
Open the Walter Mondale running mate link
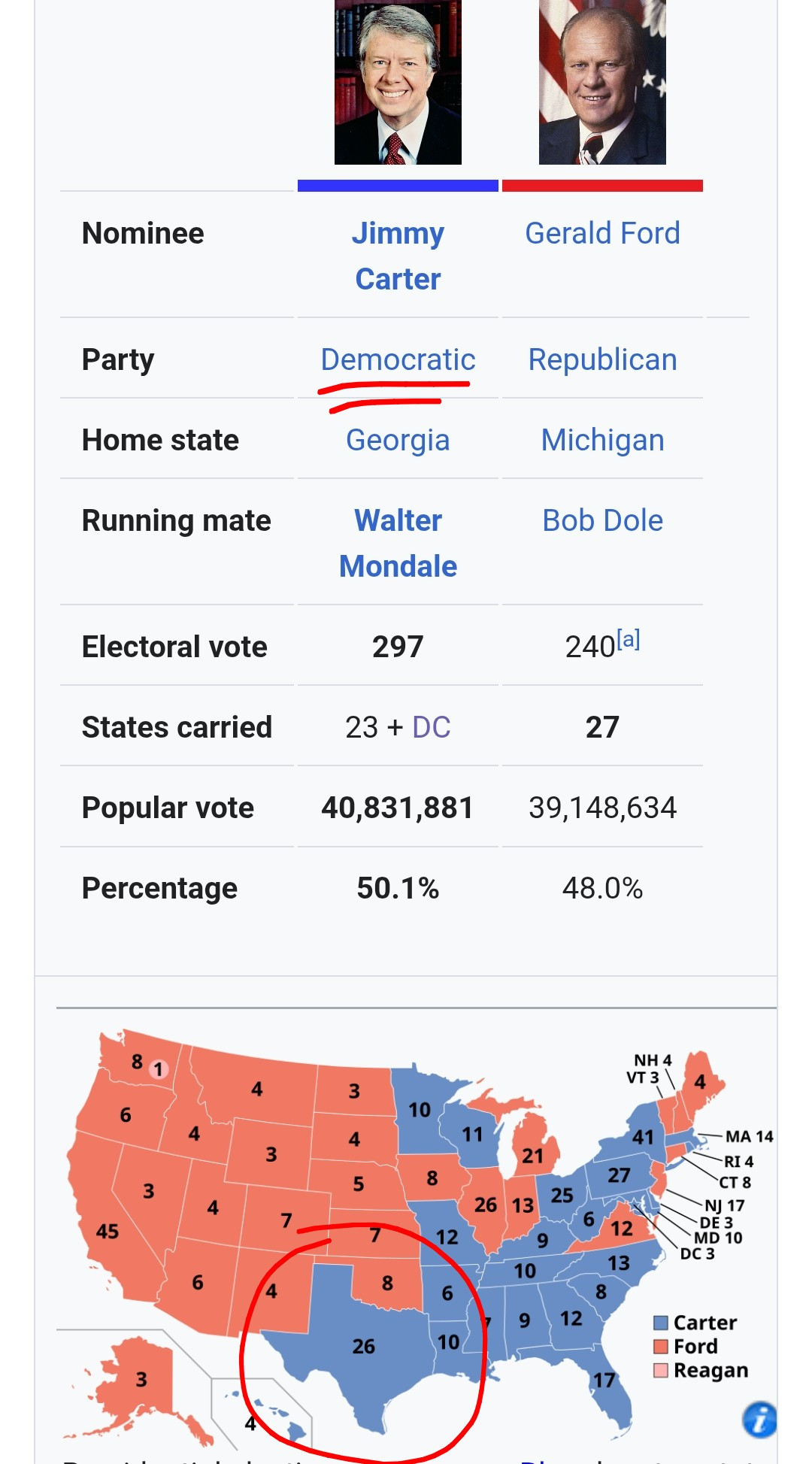(398, 544)
